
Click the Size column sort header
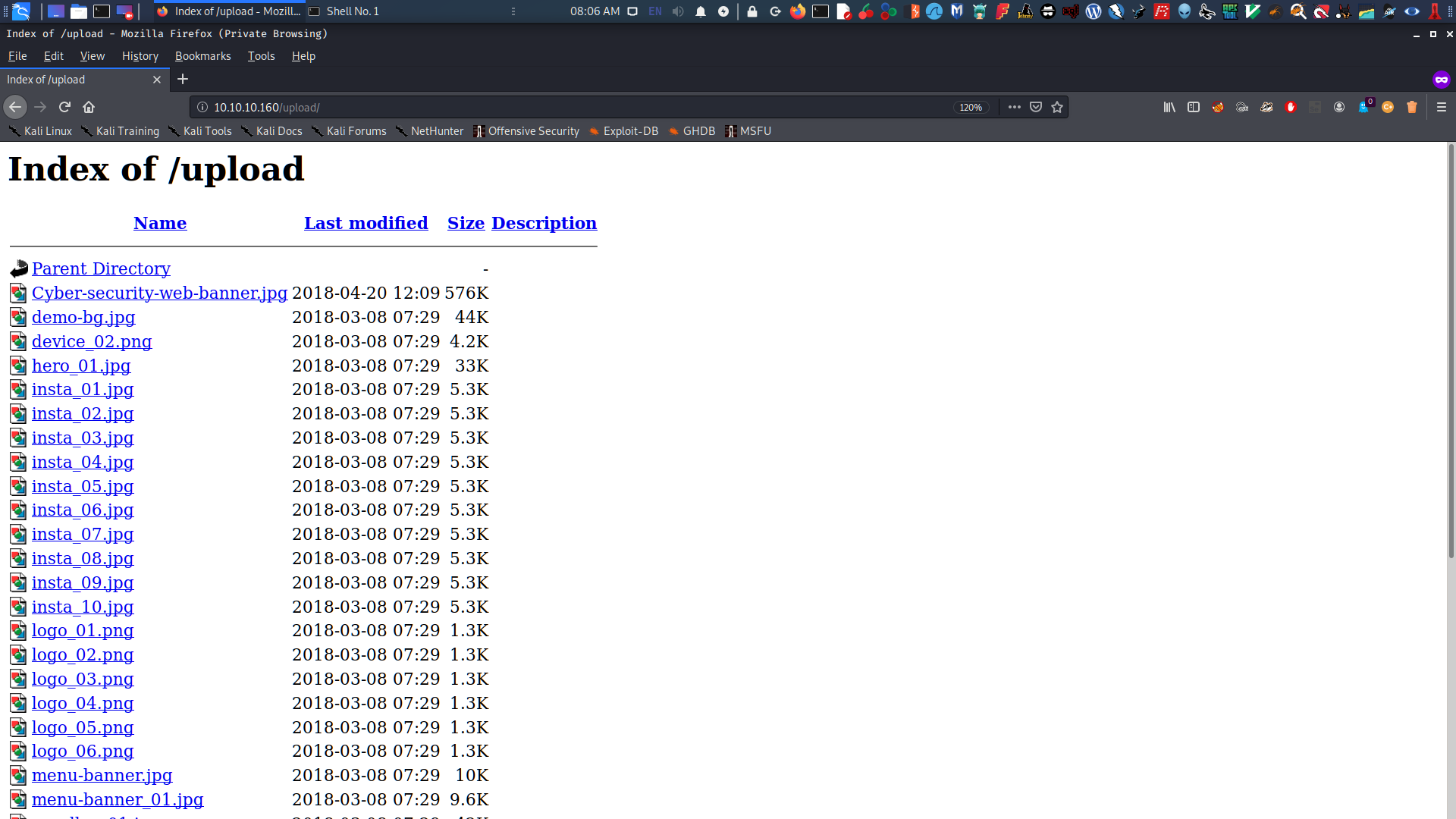tap(465, 223)
